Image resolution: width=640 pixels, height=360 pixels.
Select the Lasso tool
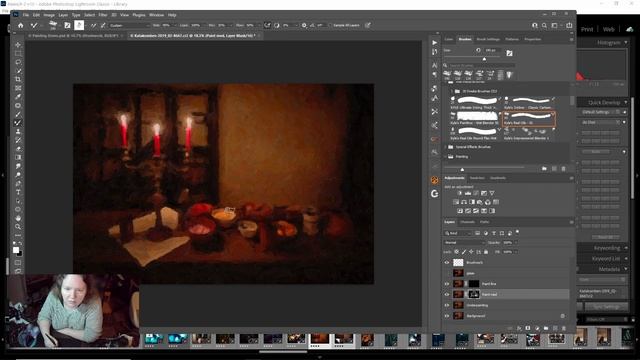coord(18,62)
